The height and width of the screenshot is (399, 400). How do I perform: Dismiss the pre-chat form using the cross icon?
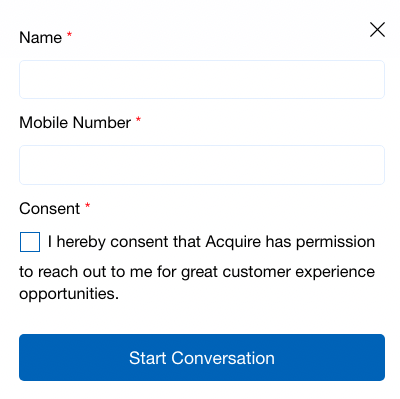tap(377, 30)
